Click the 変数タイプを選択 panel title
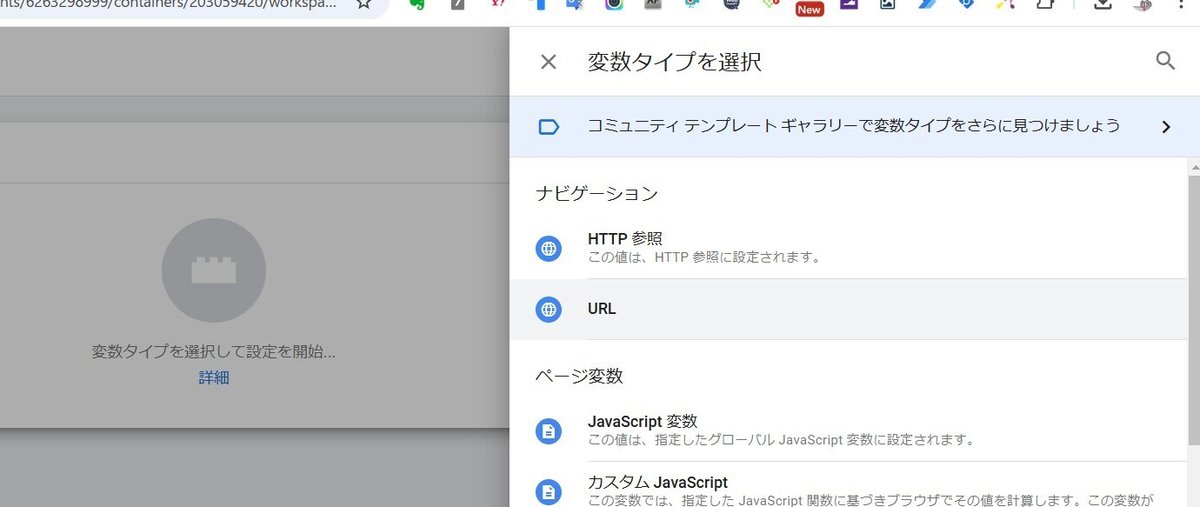Screen dimensions: 1200x507 coord(674,62)
